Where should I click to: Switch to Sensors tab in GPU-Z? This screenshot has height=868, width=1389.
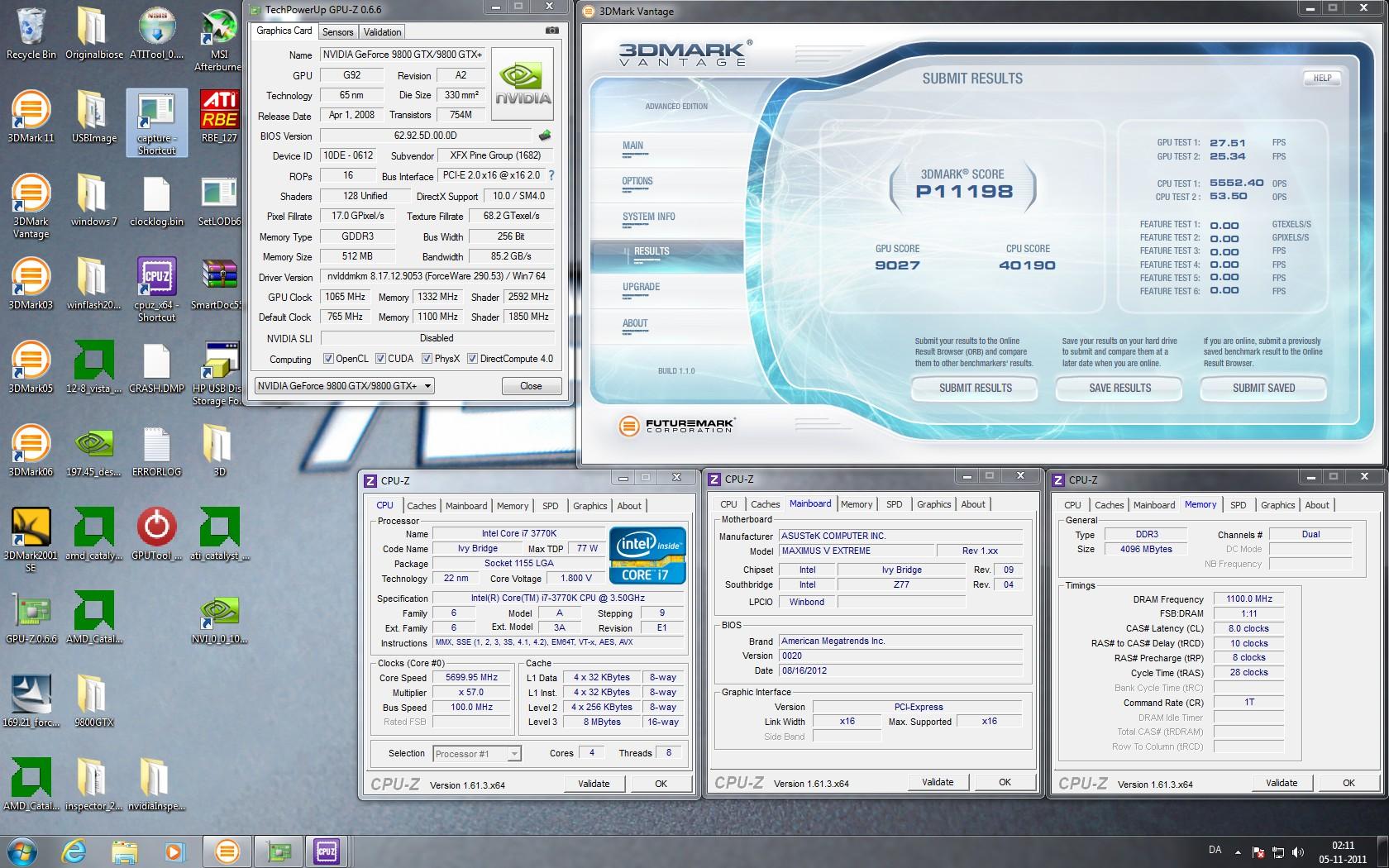[x=337, y=31]
